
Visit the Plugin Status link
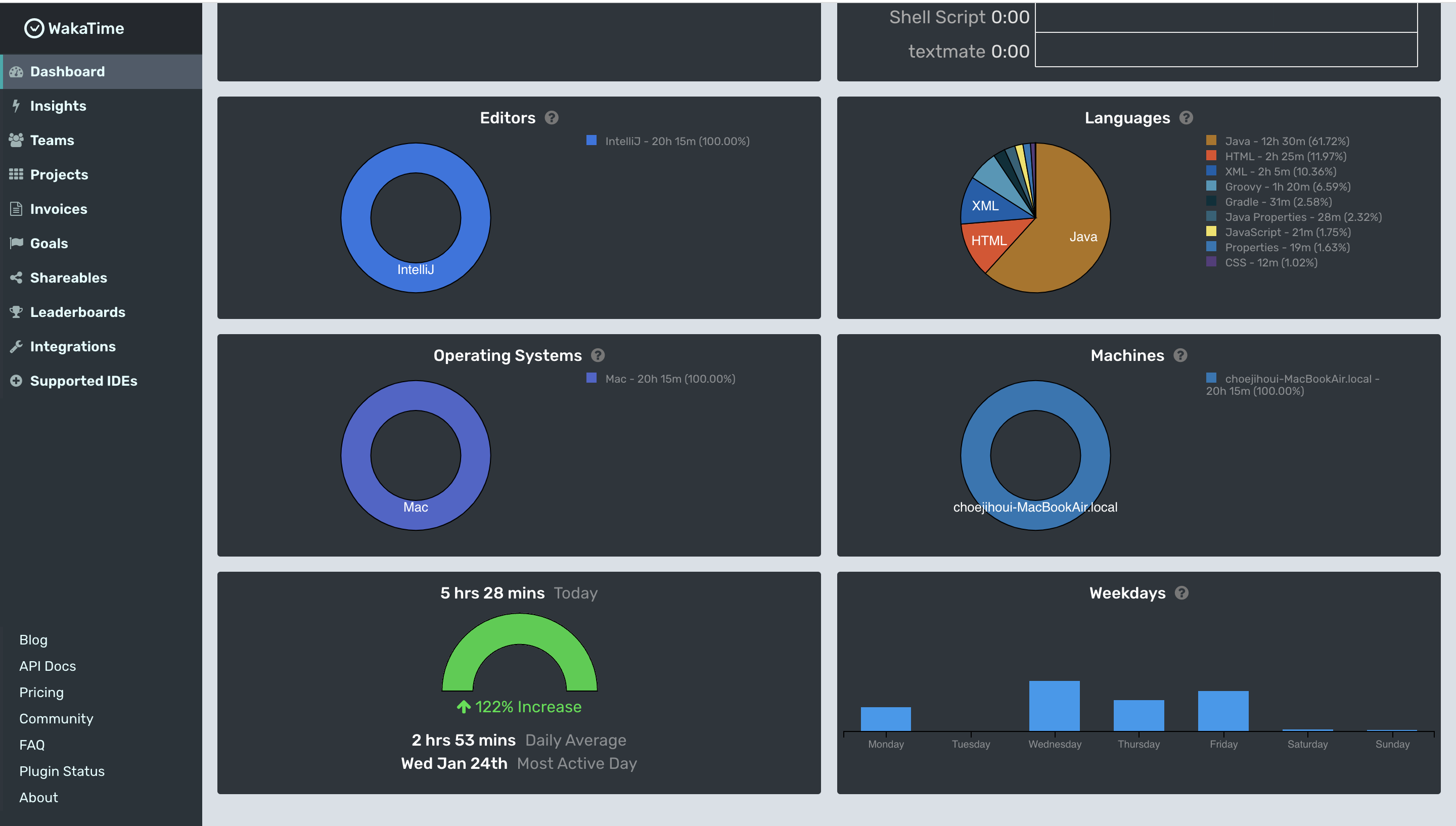tap(62, 771)
